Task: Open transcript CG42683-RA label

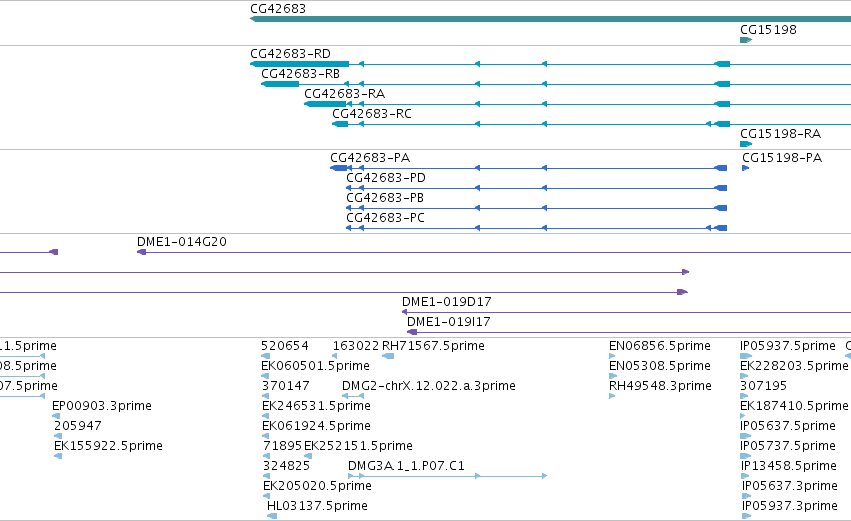Action: (x=345, y=94)
